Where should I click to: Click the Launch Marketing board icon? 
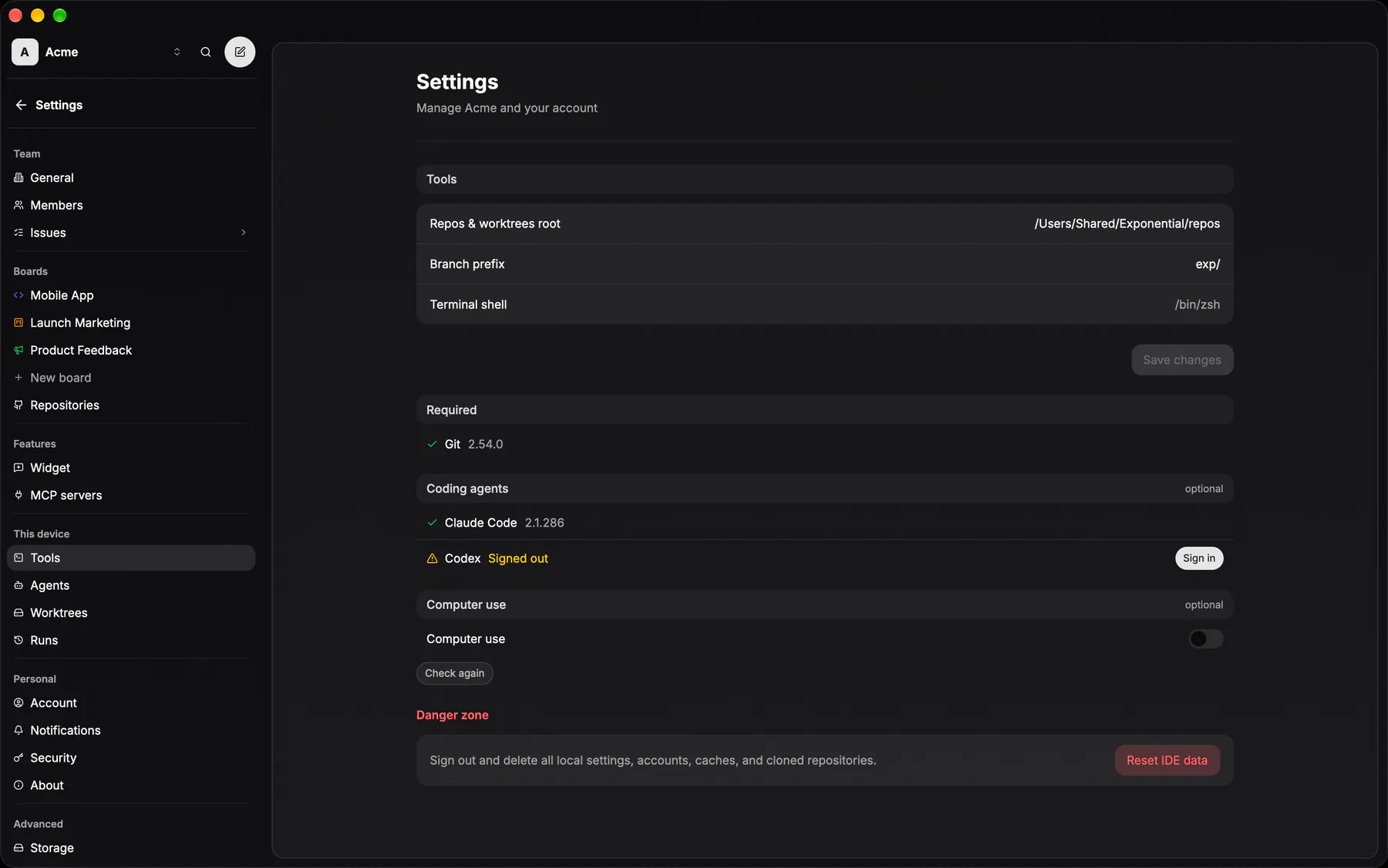[19, 323]
